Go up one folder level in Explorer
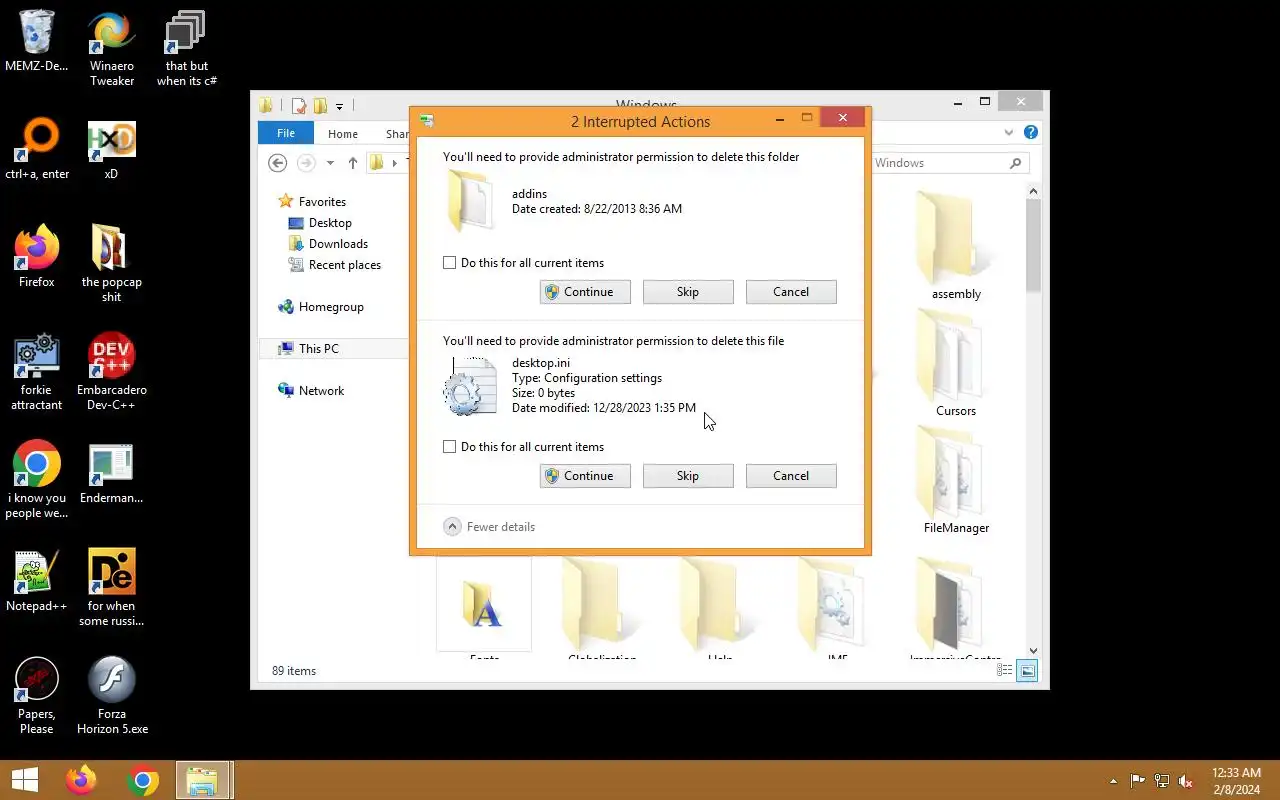Viewport: 1280px width, 800px height. [352, 163]
